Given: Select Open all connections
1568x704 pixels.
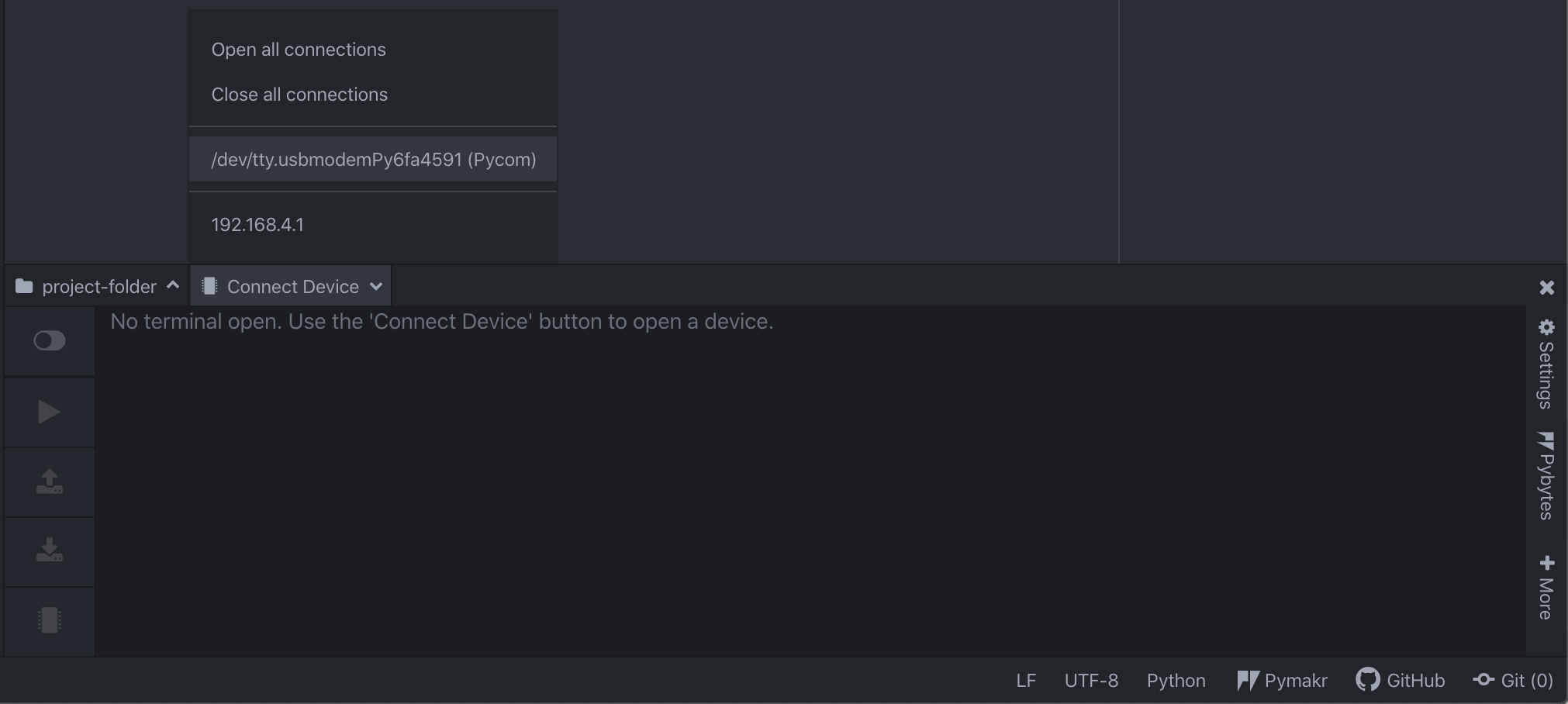Looking at the screenshot, I should 299,50.
